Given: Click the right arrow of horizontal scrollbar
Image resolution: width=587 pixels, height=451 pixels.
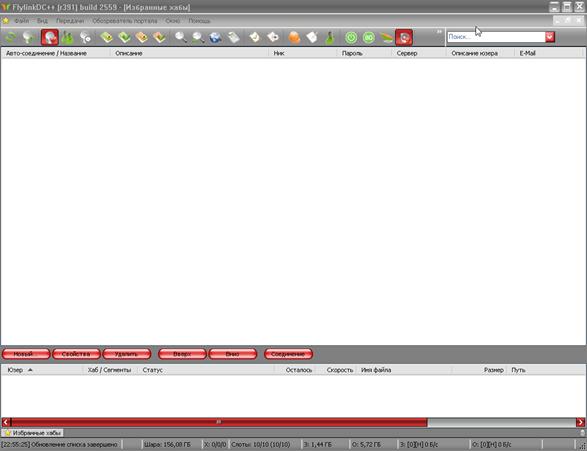Looking at the screenshot, I should (x=581, y=422).
